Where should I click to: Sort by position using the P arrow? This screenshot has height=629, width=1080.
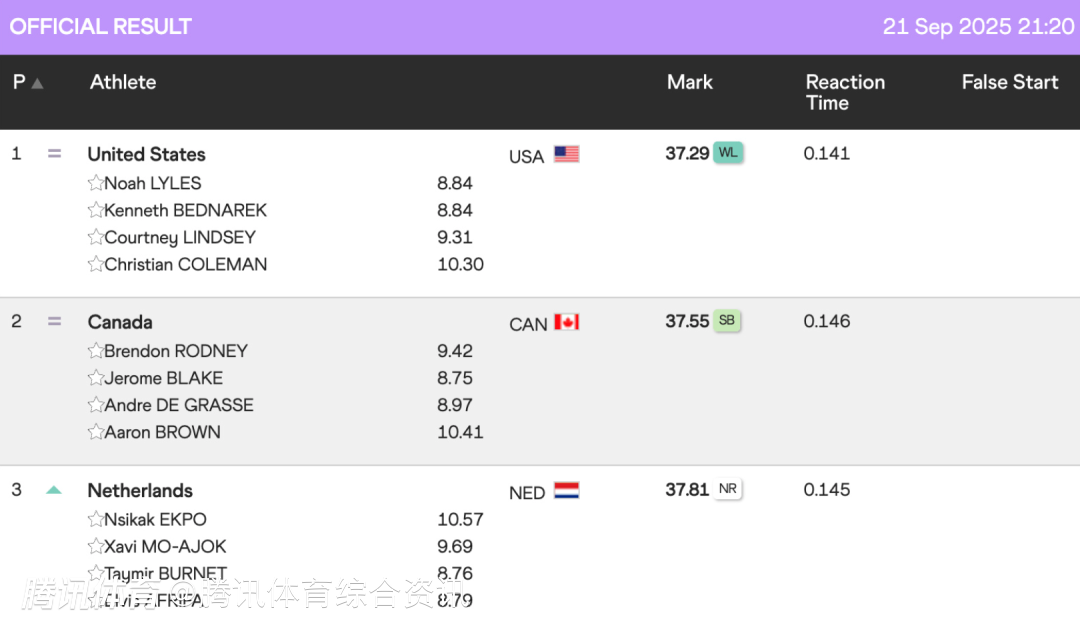pyautogui.click(x=37, y=83)
